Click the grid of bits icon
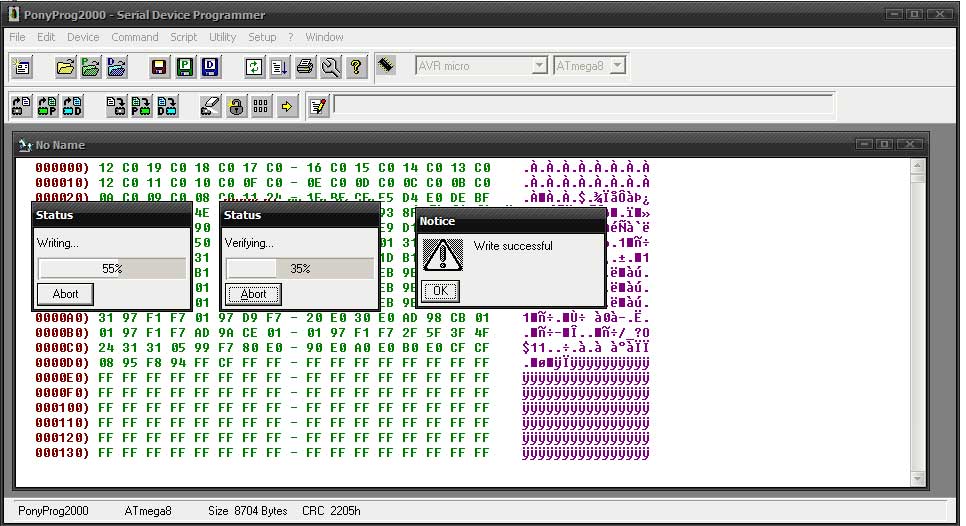The height and width of the screenshot is (526, 966). (261, 107)
